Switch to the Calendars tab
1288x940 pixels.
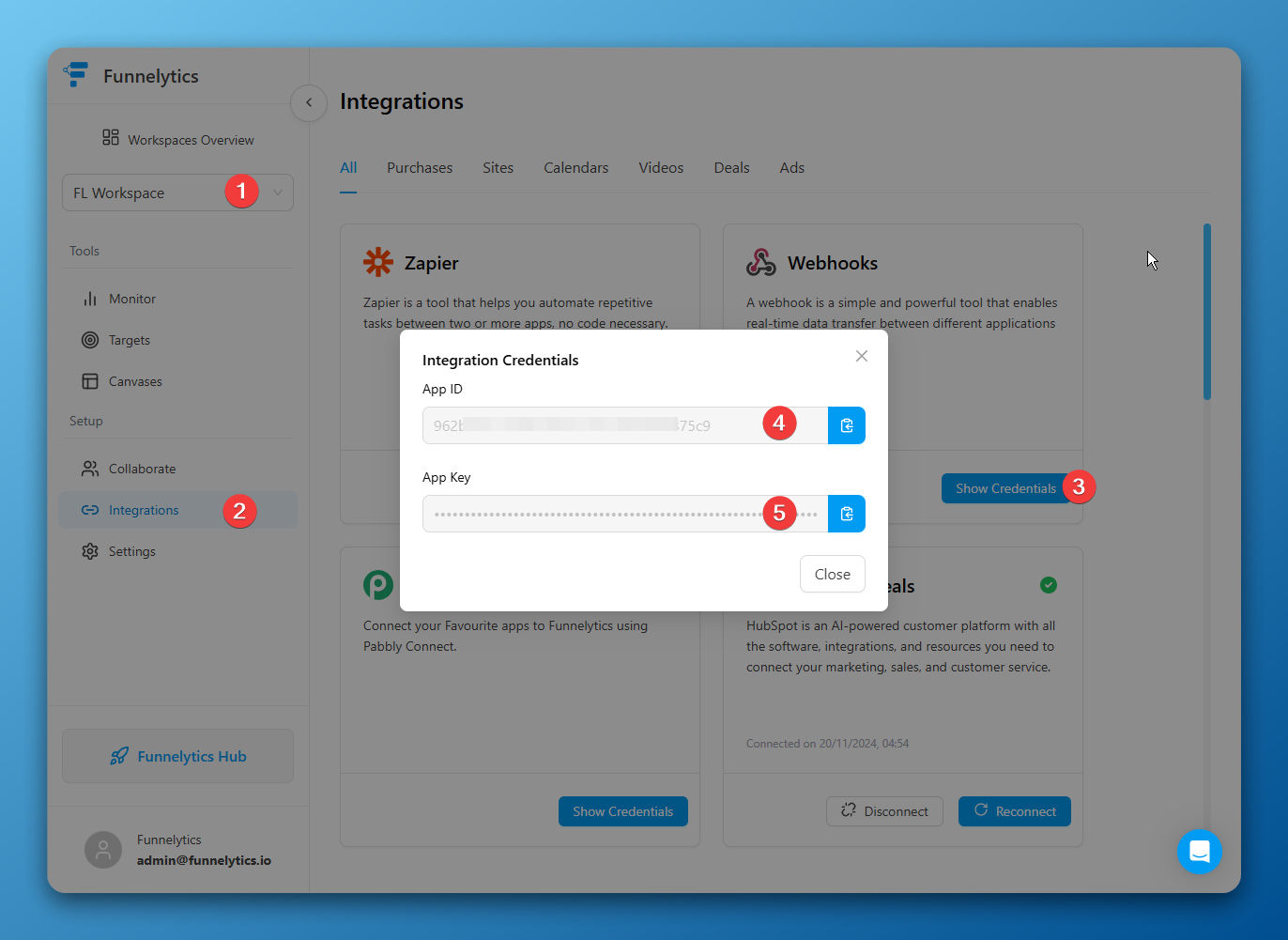[575, 167]
